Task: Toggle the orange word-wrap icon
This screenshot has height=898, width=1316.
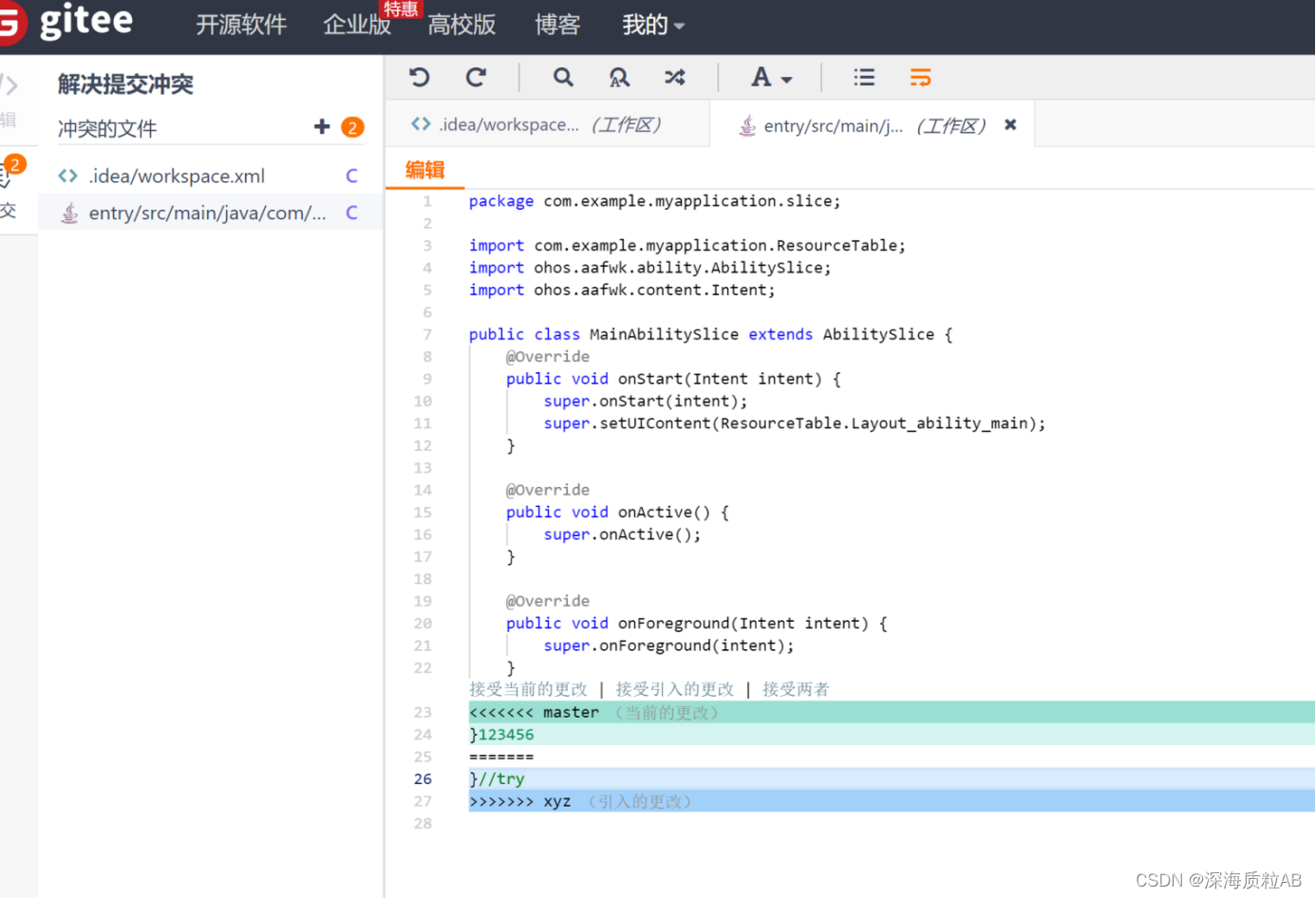Action: 920,77
